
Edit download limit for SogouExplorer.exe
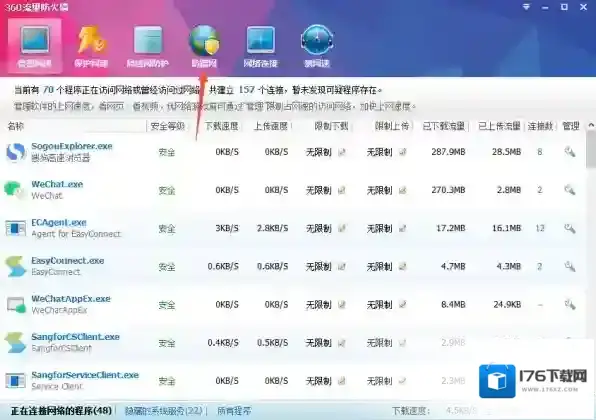pos(342,152)
